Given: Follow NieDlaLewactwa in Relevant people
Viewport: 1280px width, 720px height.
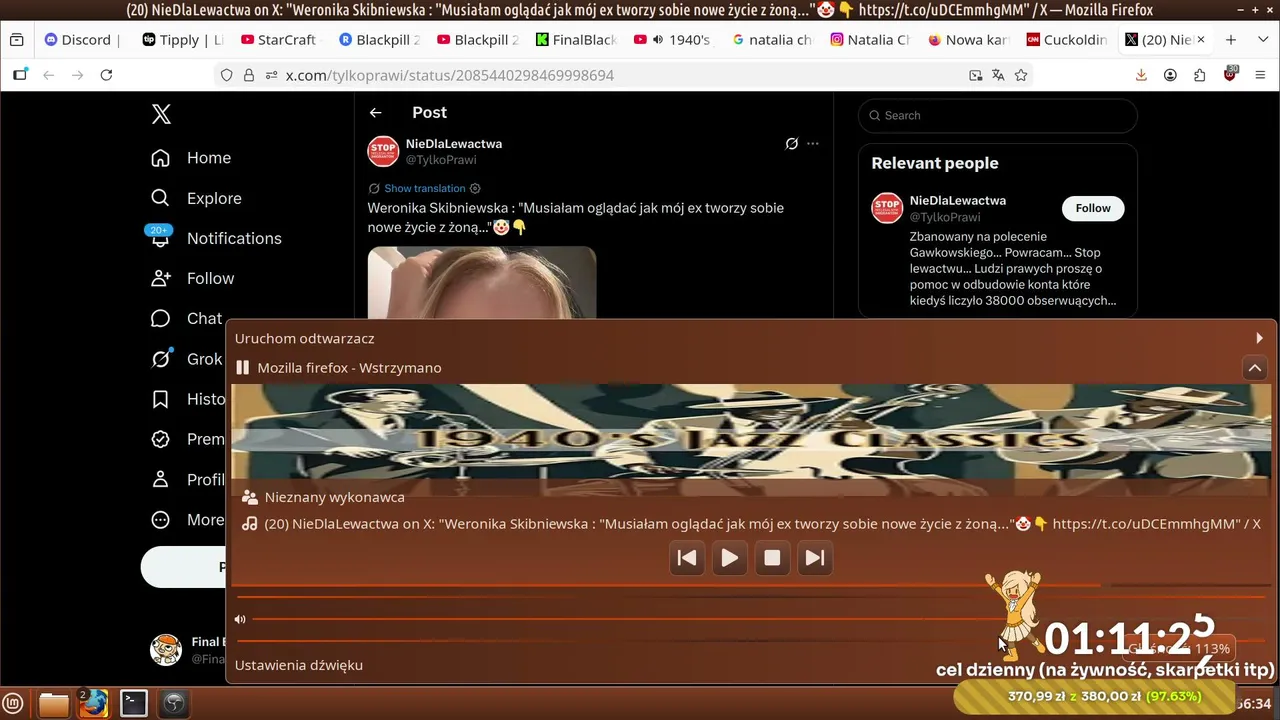Looking at the screenshot, I should tap(1093, 208).
